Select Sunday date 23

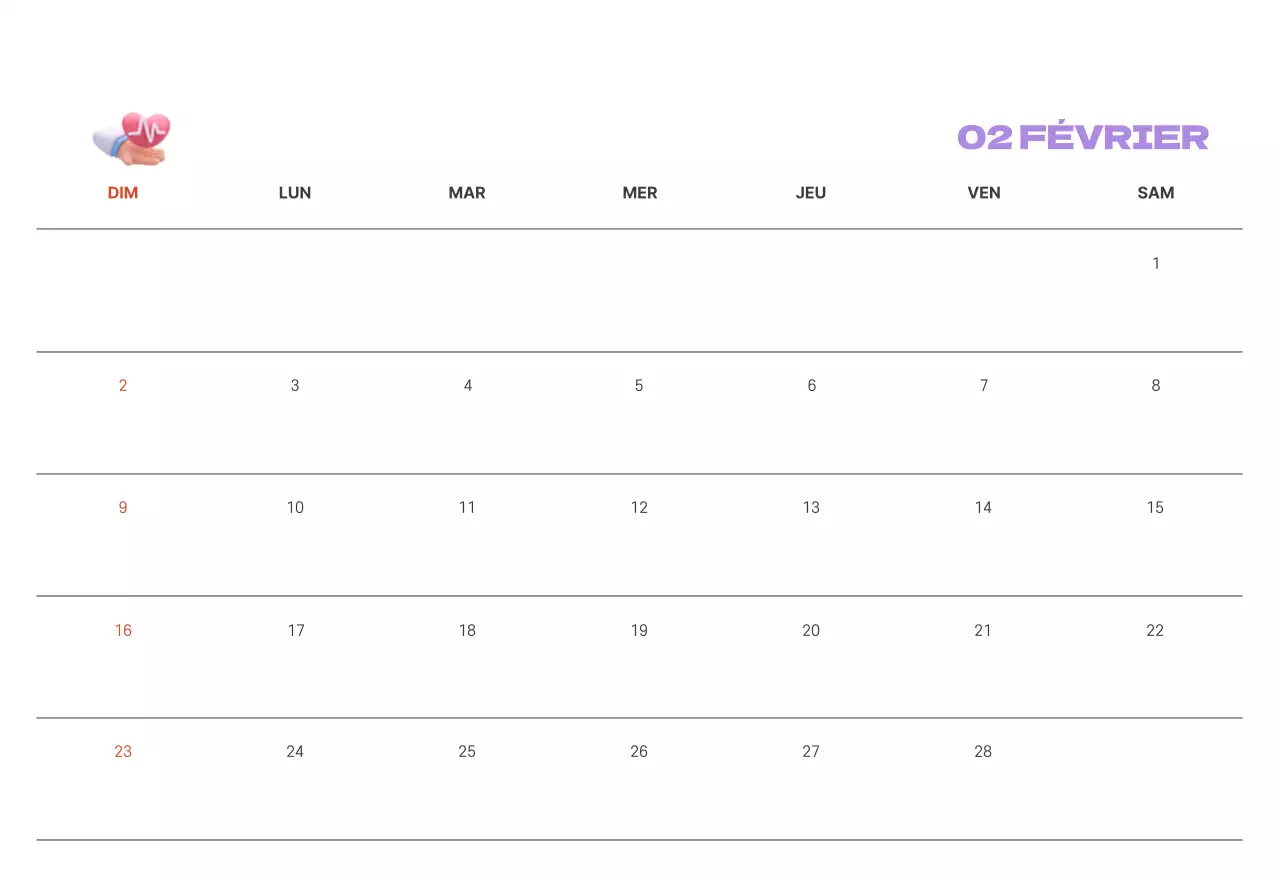pyautogui.click(x=123, y=752)
